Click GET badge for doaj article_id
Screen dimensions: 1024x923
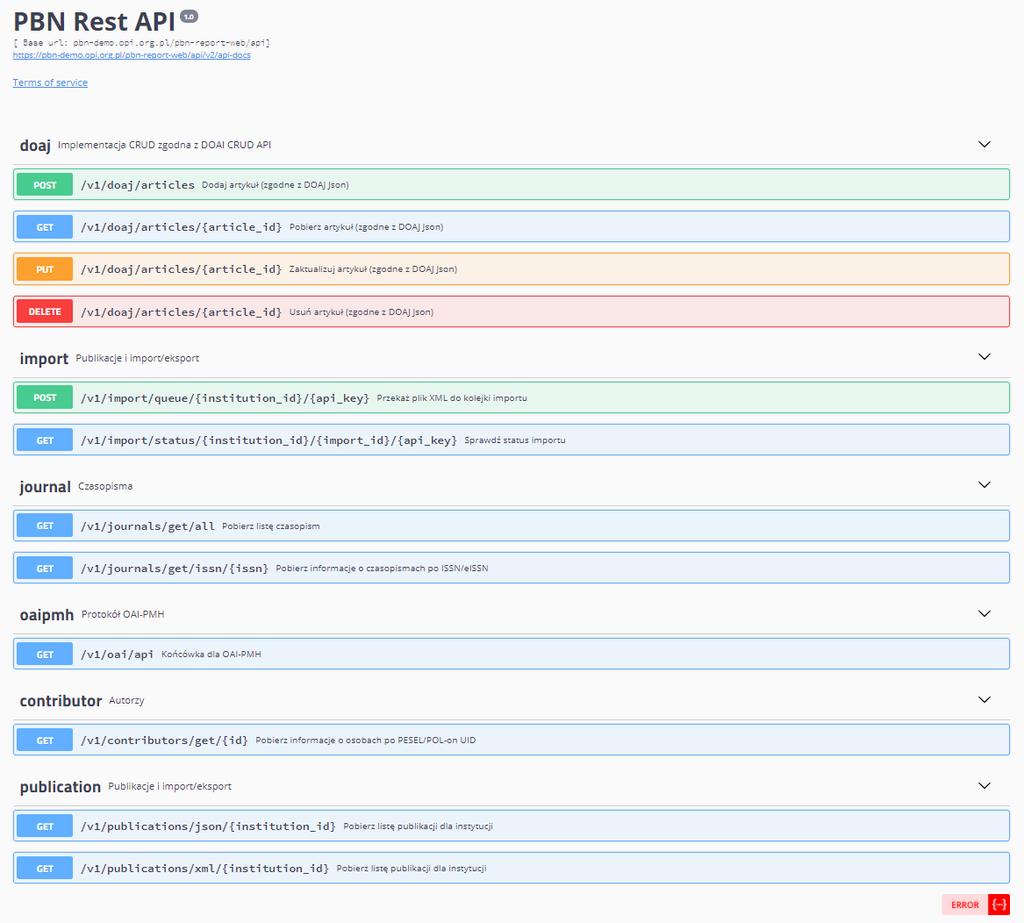[44, 227]
